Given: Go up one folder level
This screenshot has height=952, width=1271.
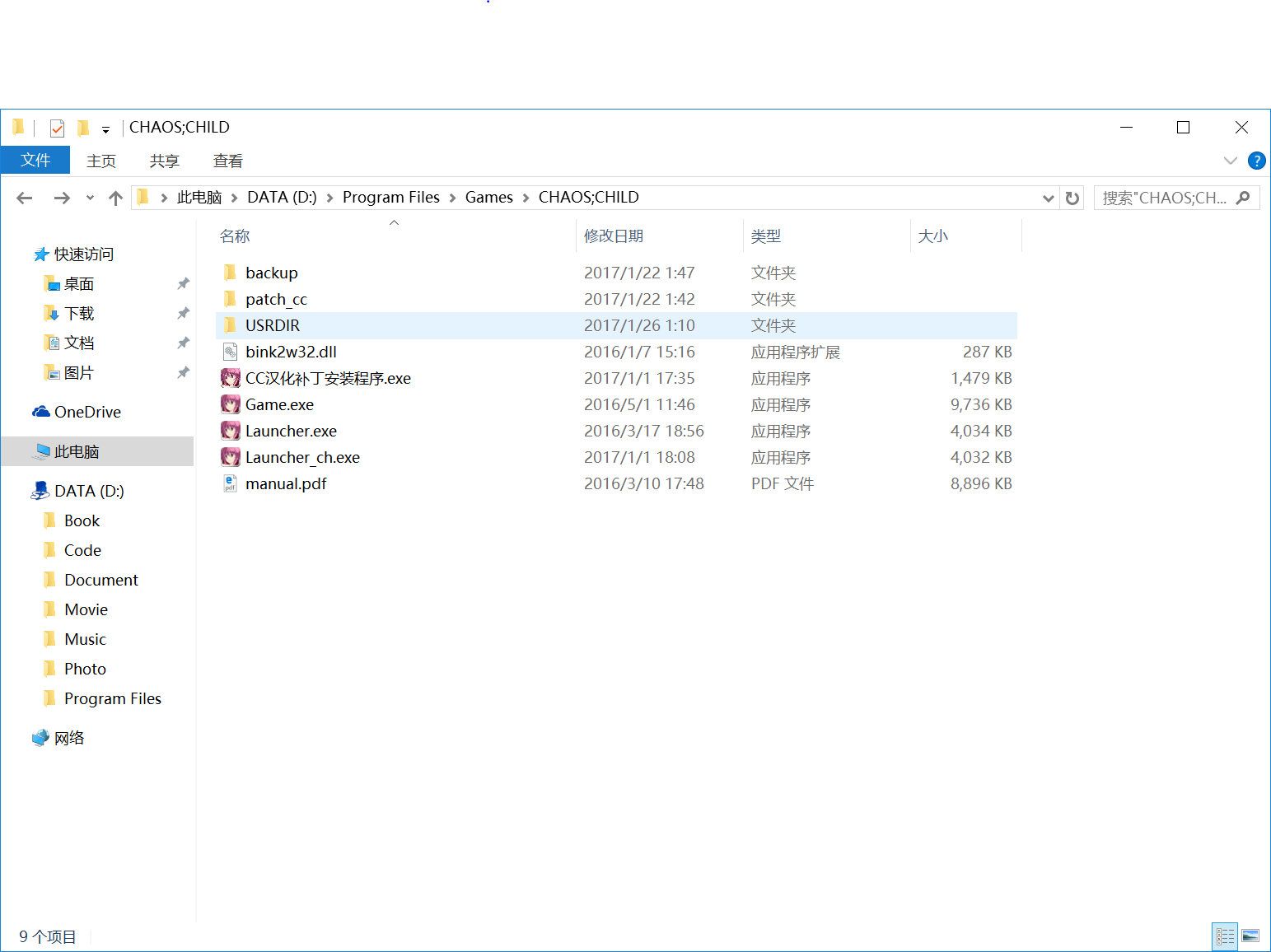Looking at the screenshot, I should (116, 198).
